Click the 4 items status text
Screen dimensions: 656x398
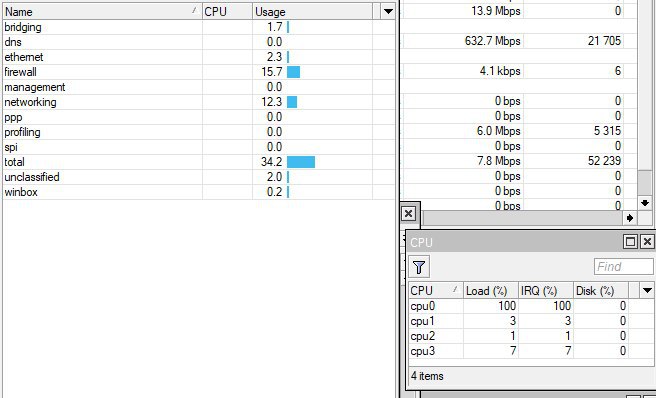tap(427, 376)
